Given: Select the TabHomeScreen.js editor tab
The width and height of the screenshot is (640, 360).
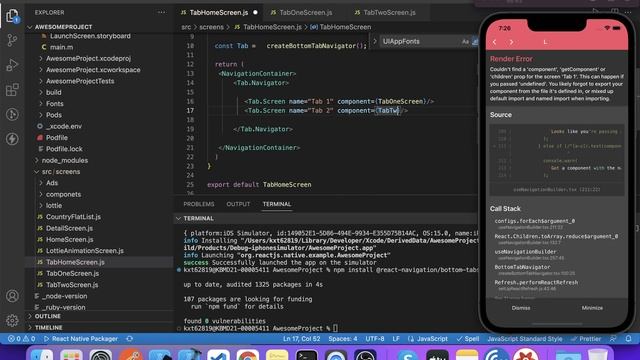Looking at the screenshot, I should click(219, 12).
